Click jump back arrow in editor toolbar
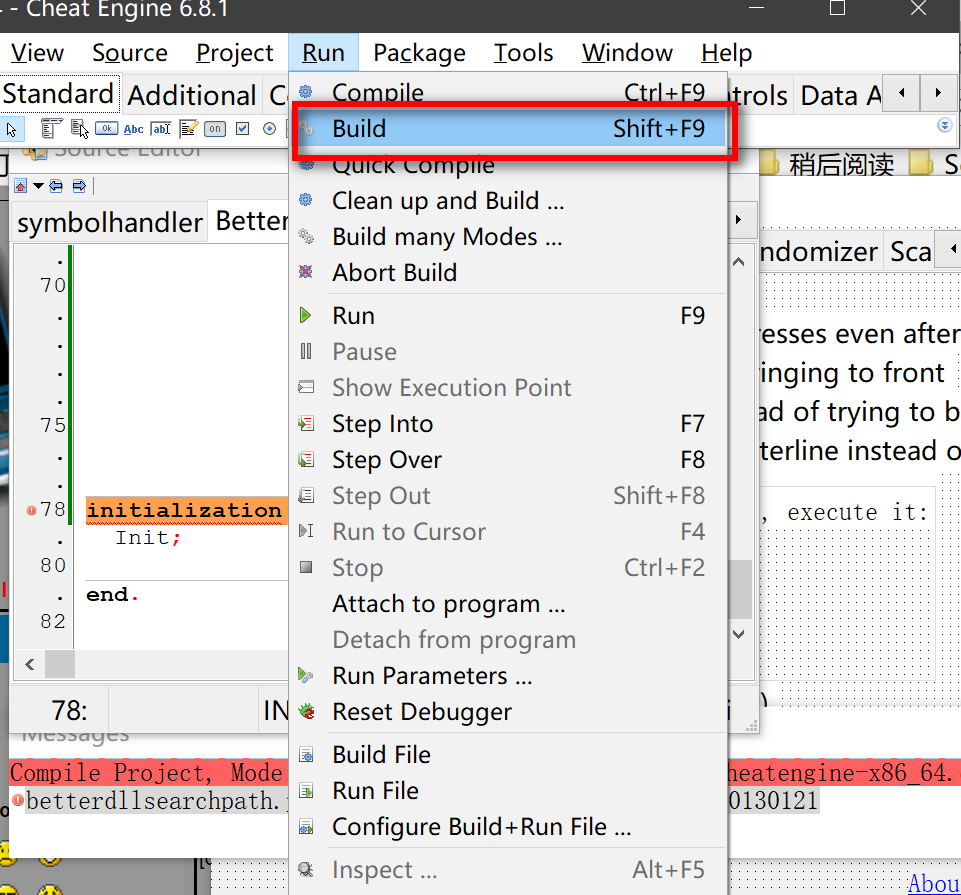The height and width of the screenshot is (895, 961). point(56,186)
